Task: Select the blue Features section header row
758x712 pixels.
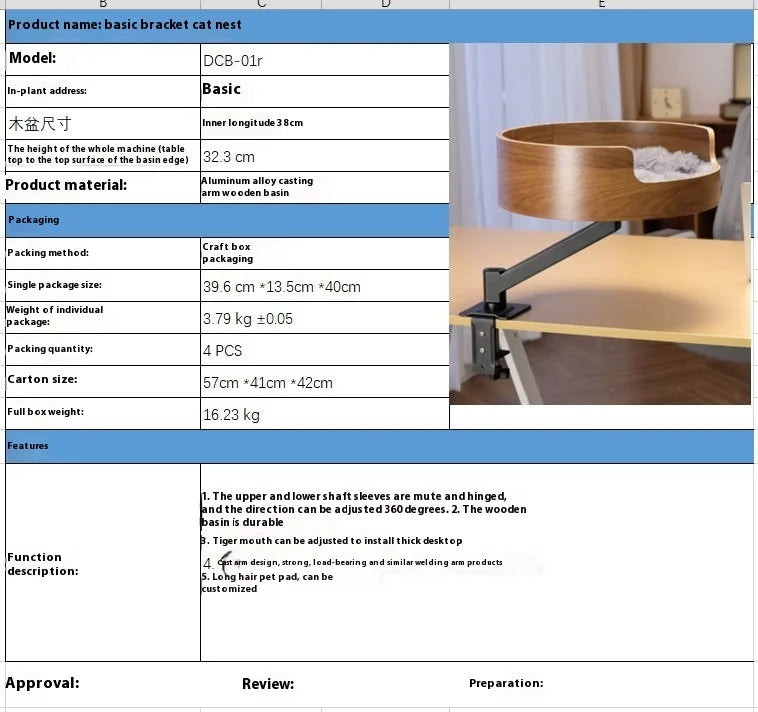Action: pyautogui.click(x=378, y=446)
